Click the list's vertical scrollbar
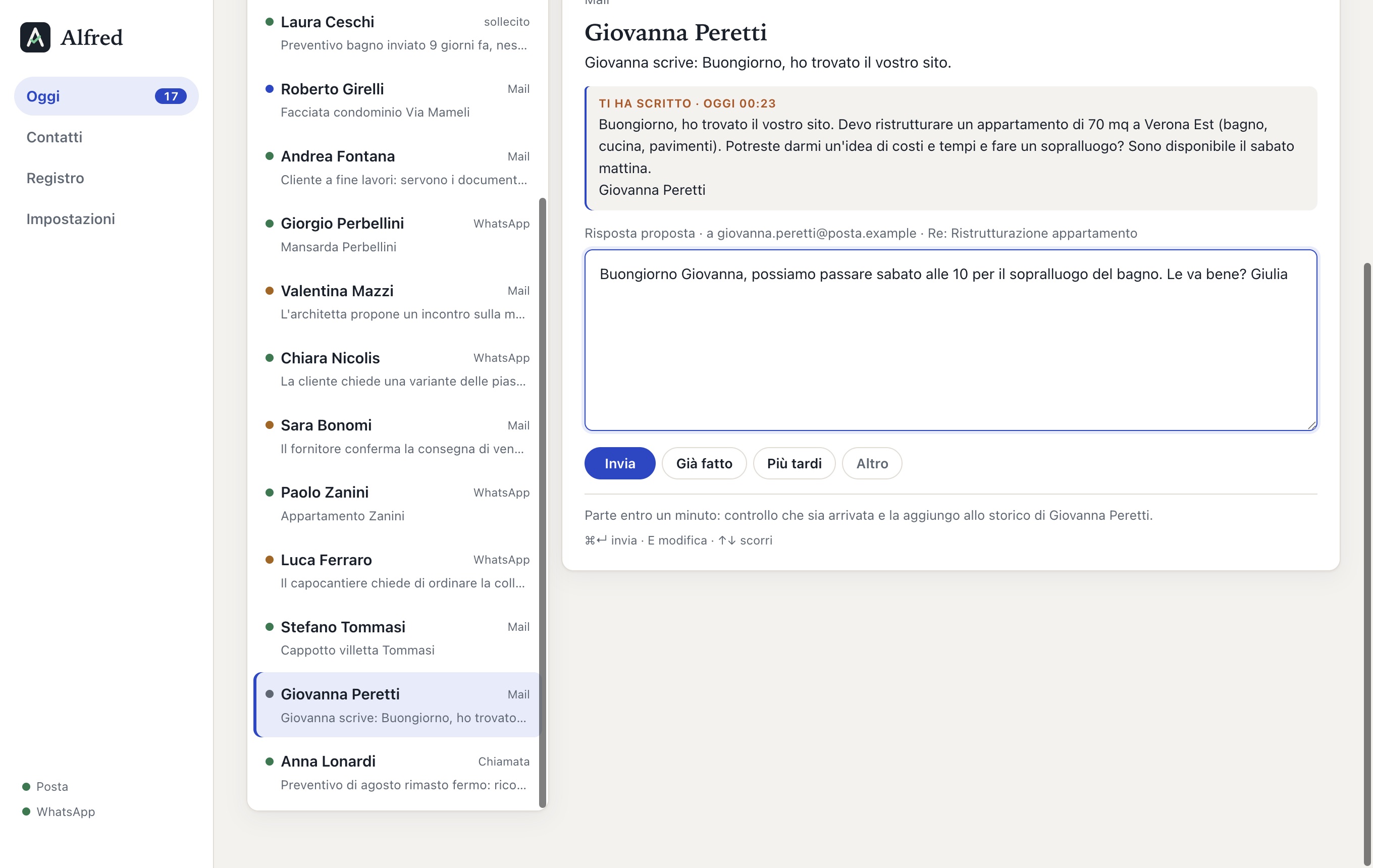The height and width of the screenshot is (868, 1373). point(542,502)
